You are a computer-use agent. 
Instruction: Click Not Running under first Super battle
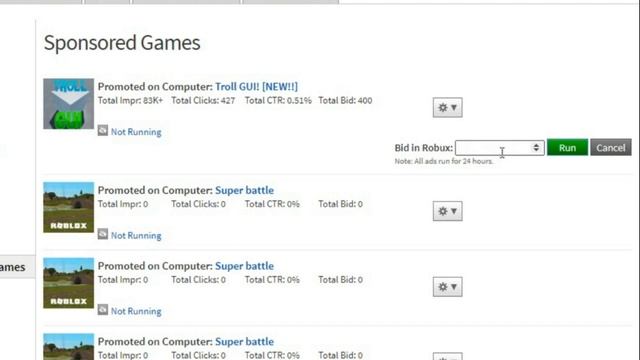point(136,236)
